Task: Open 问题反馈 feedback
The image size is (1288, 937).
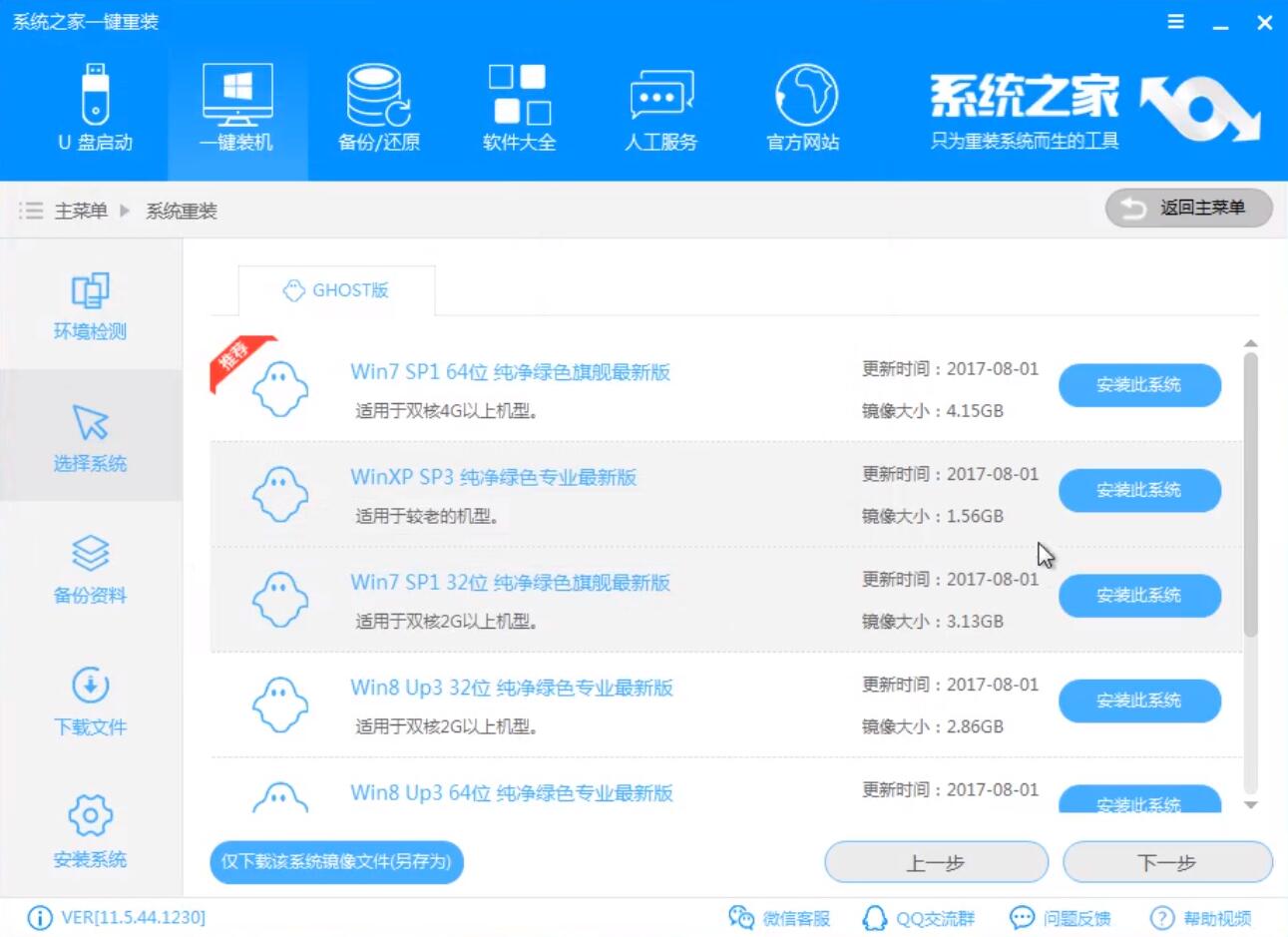Action: pos(1059,917)
